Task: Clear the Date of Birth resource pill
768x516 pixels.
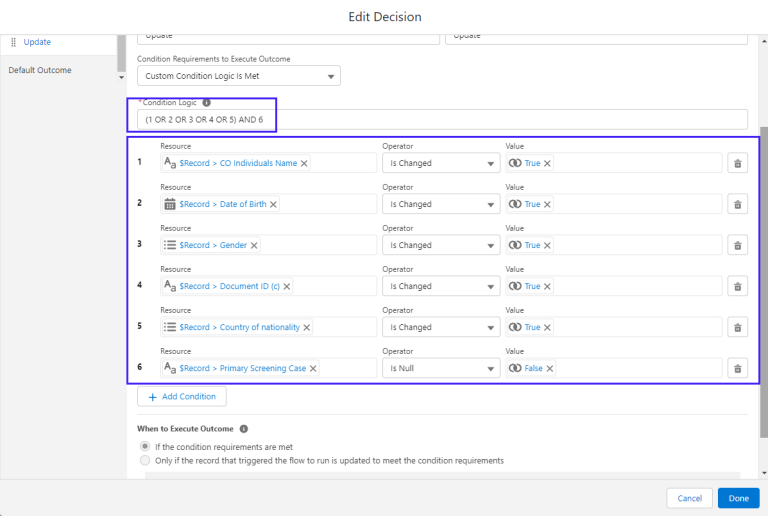Action: [273, 205]
